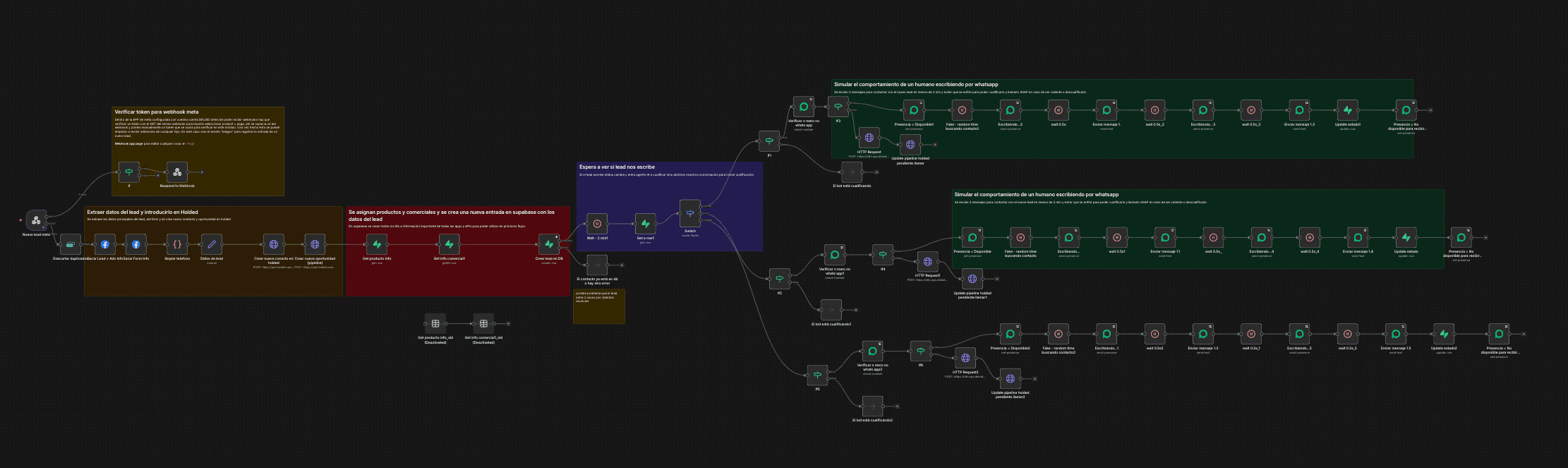Select the 'Crear lead en DB' node
This screenshot has height=468, width=1568.
click(x=549, y=244)
